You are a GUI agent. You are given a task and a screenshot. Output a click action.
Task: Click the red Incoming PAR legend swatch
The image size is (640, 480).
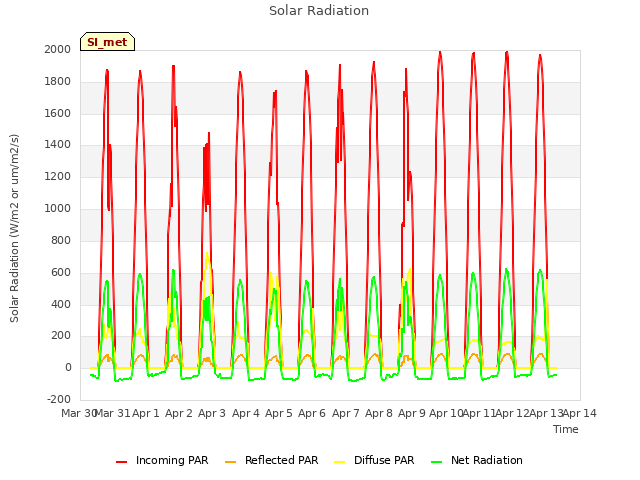(x=121, y=462)
